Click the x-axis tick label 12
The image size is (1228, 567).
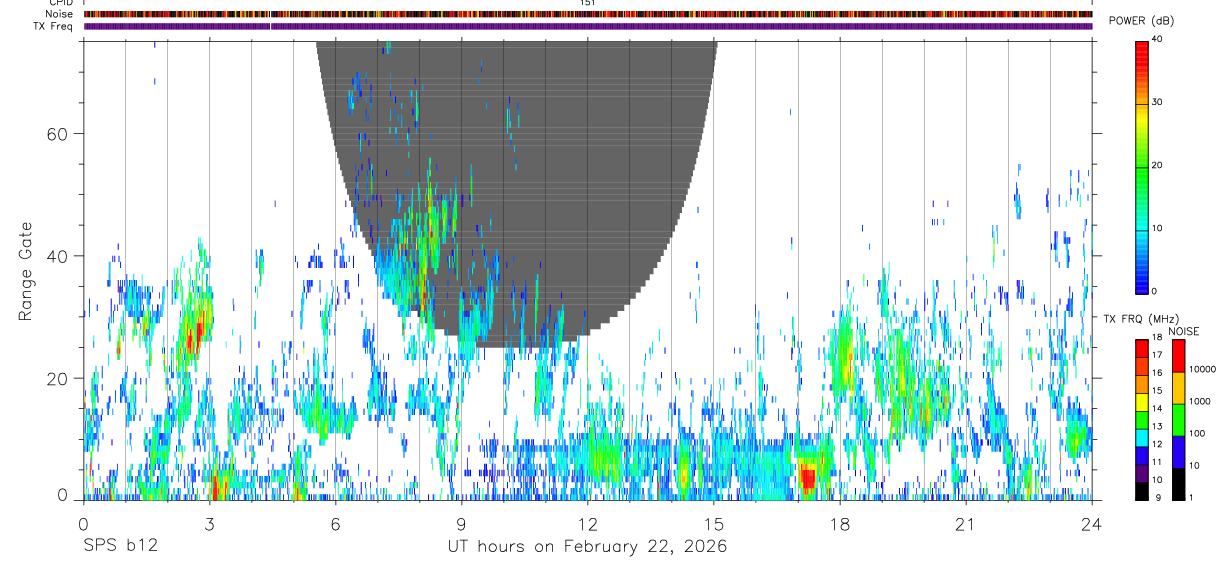tap(588, 524)
